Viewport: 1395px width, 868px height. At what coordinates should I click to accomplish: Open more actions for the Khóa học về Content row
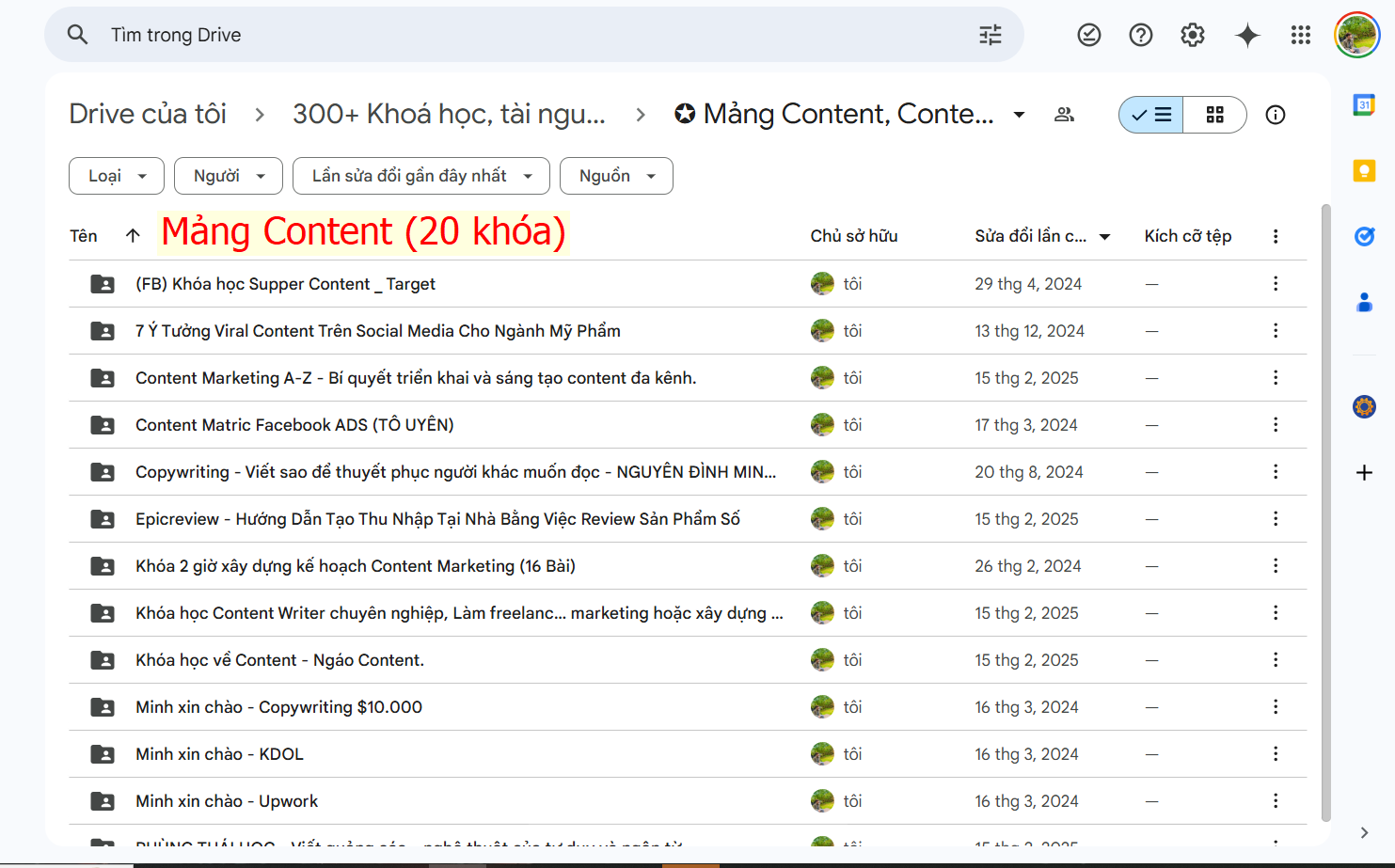click(1276, 659)
